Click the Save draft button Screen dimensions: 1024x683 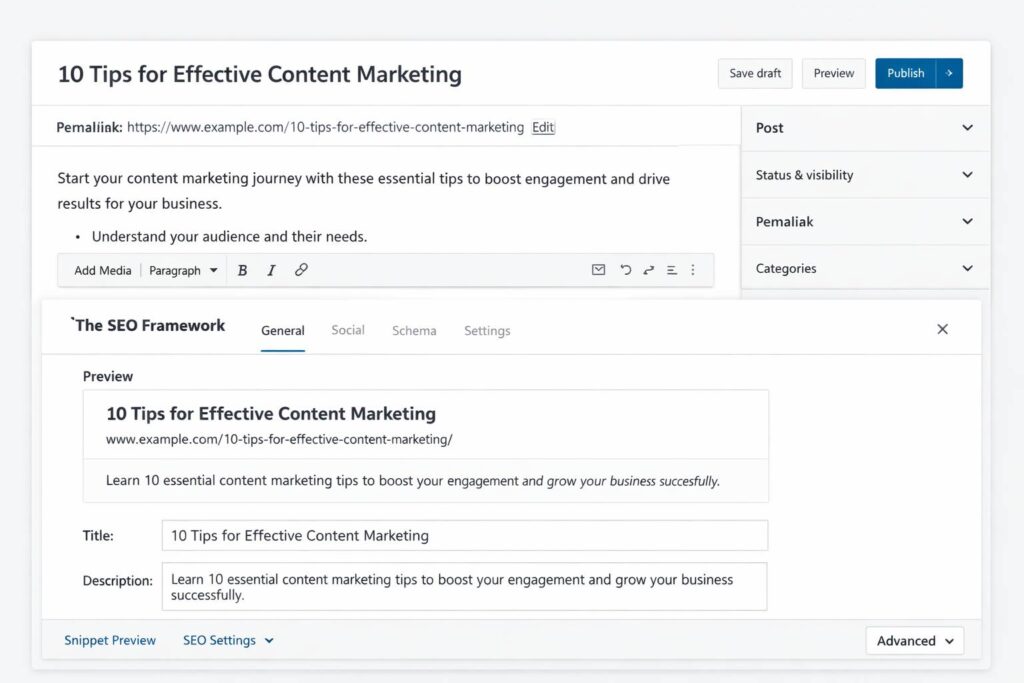click(755, 73)
